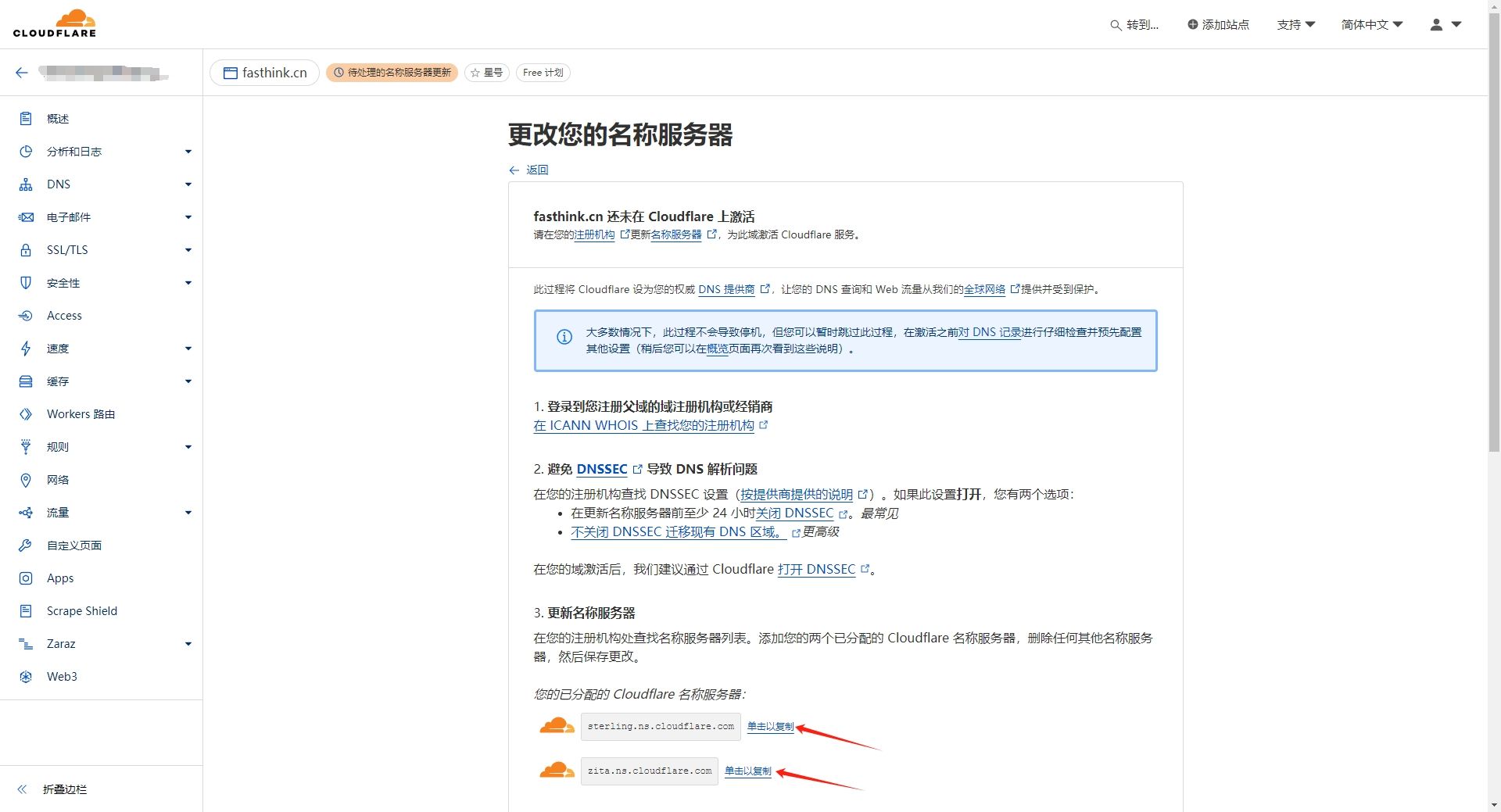1501x812 pixels.
Task: Copy sterling.ns.cloudflare.com via 单击以复制
Action: point(770,727)
